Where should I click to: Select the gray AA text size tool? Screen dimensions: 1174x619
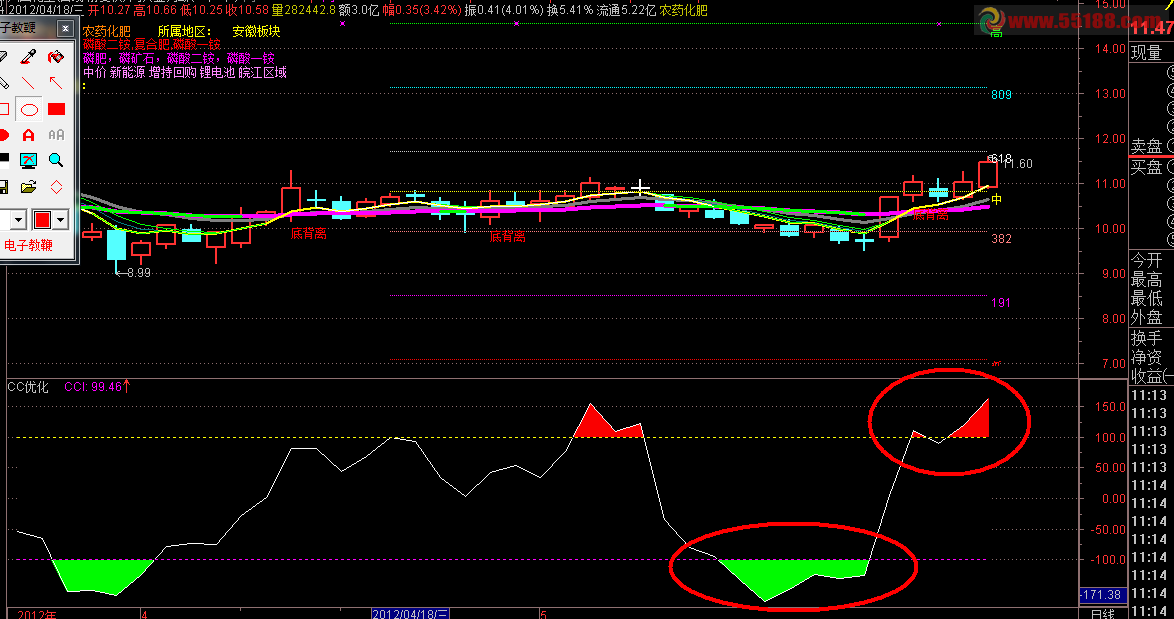(x=56, y=135)
